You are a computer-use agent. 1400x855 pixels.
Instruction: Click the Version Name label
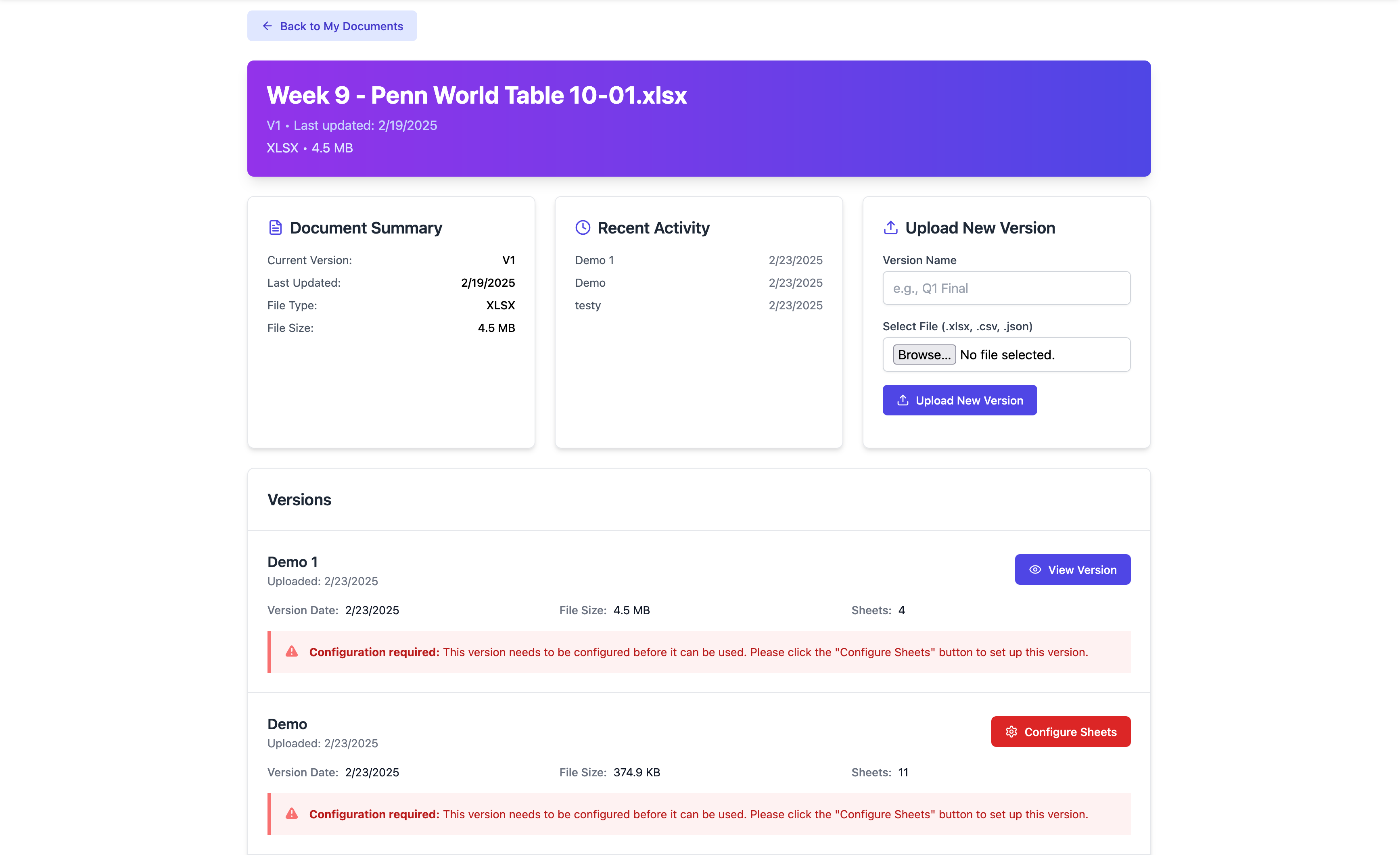click(919, 260)
